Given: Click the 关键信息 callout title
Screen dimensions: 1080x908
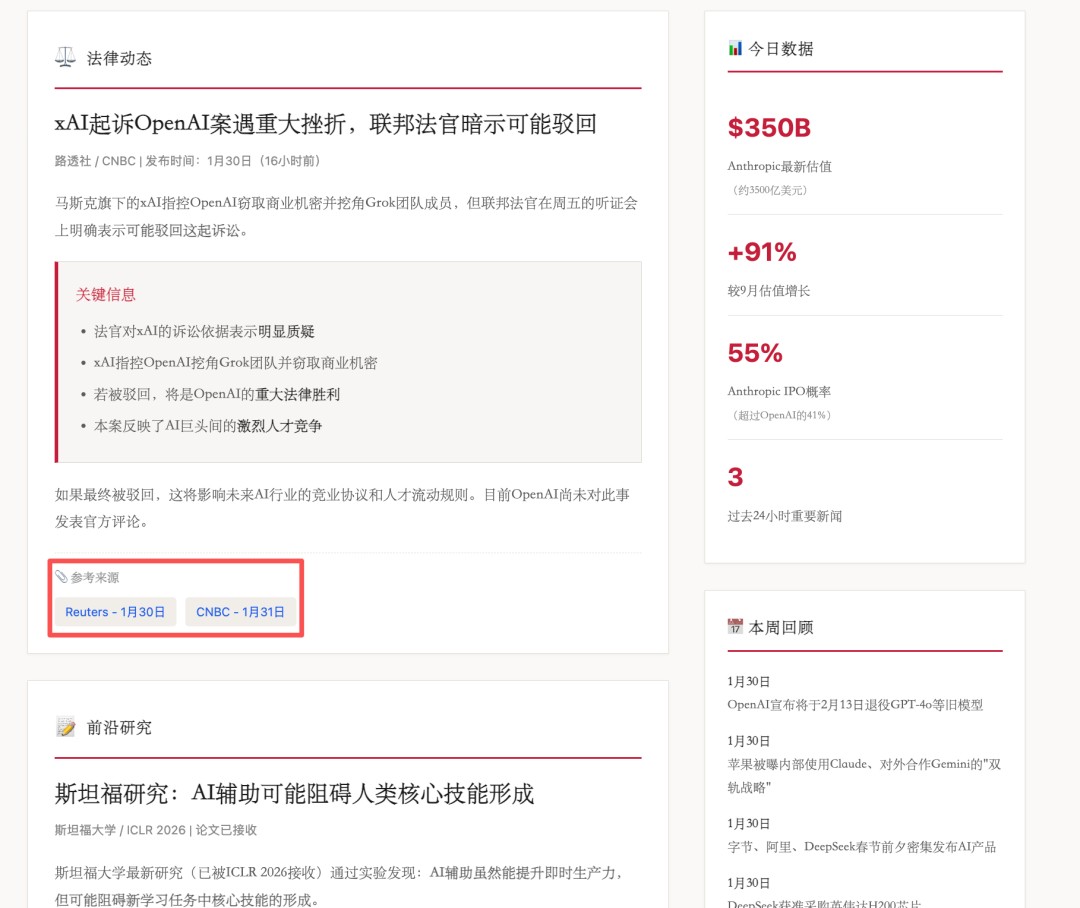Looking at the screenshot, I should (x=106, y=294).
